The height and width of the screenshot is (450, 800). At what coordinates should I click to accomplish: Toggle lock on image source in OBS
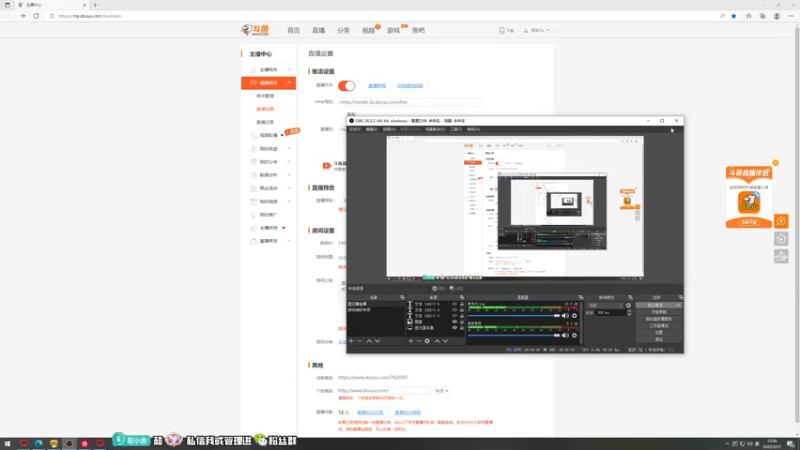[462, 322]
